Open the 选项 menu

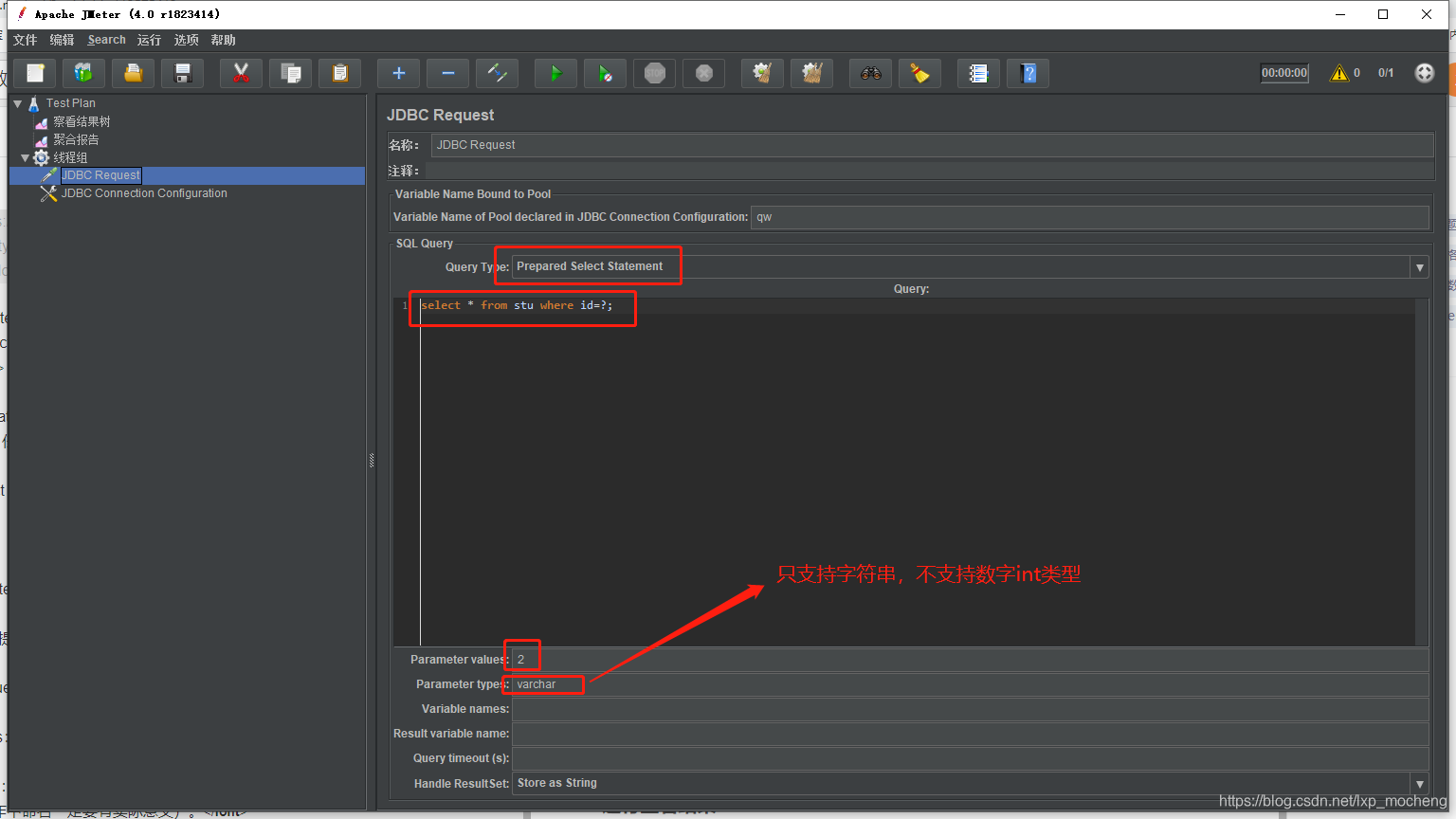pyautogui.click(x=187, y=40)
